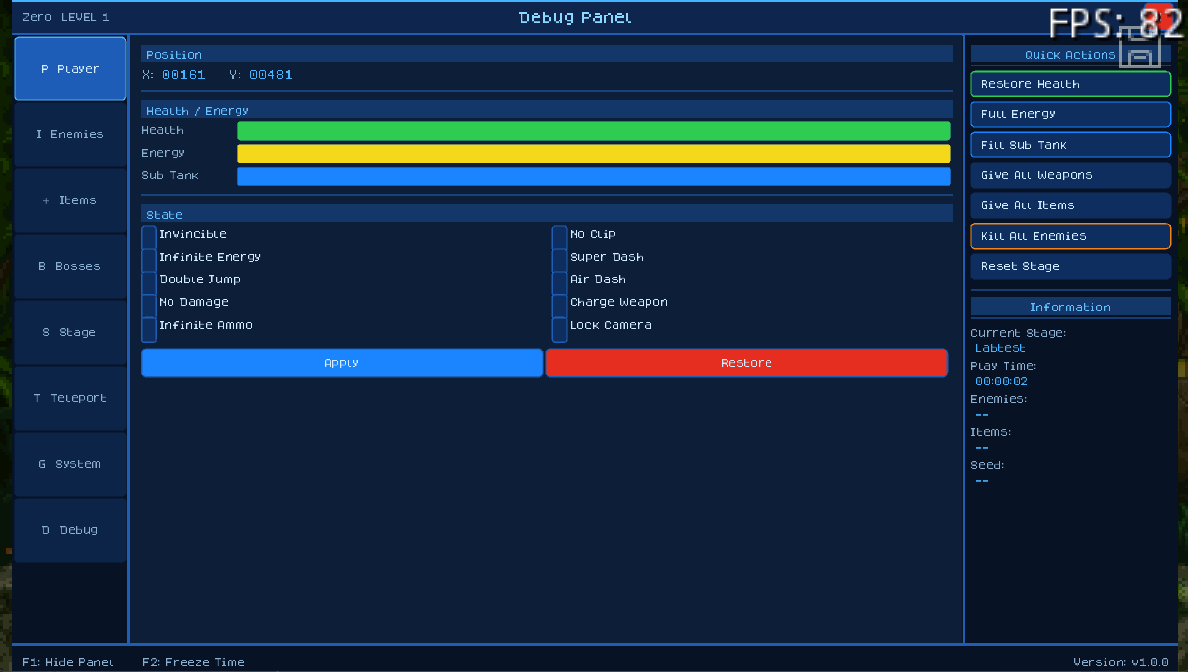The height and width of the screenshot is (672, 1188).
Task: Click the red Restore button
Action: [746, 363]
